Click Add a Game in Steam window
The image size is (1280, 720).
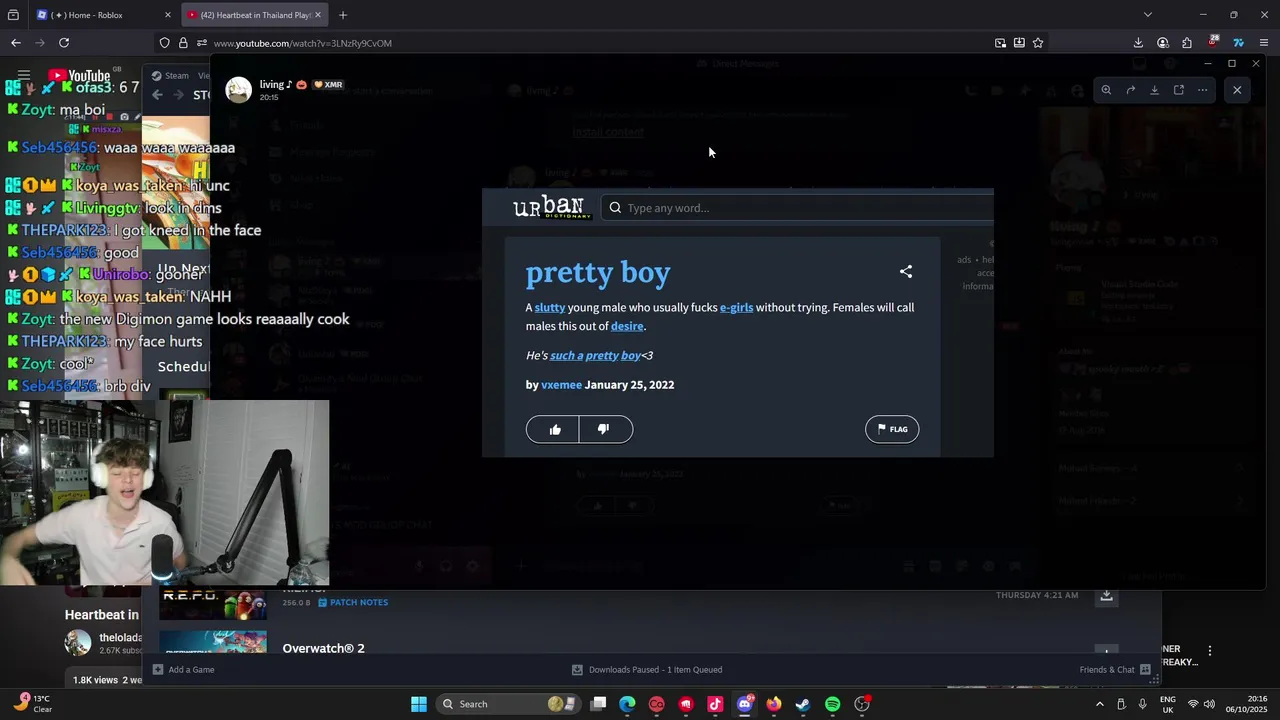[x=183, y=670]
